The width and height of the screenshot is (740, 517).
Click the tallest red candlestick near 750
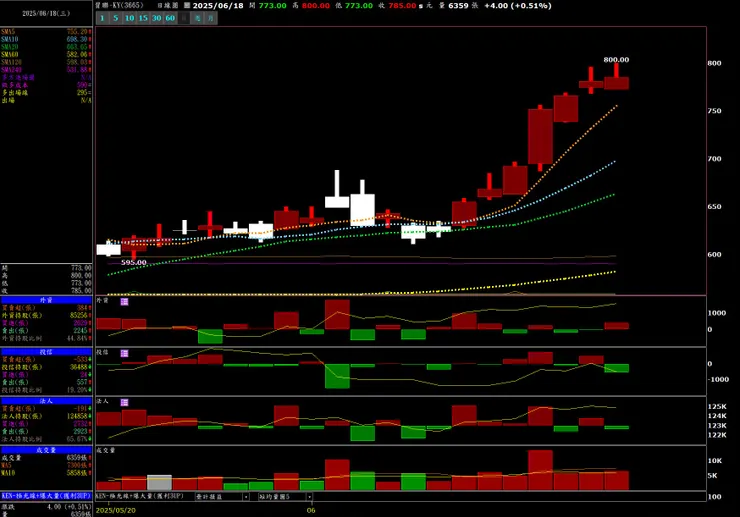[x=540, y=136]
